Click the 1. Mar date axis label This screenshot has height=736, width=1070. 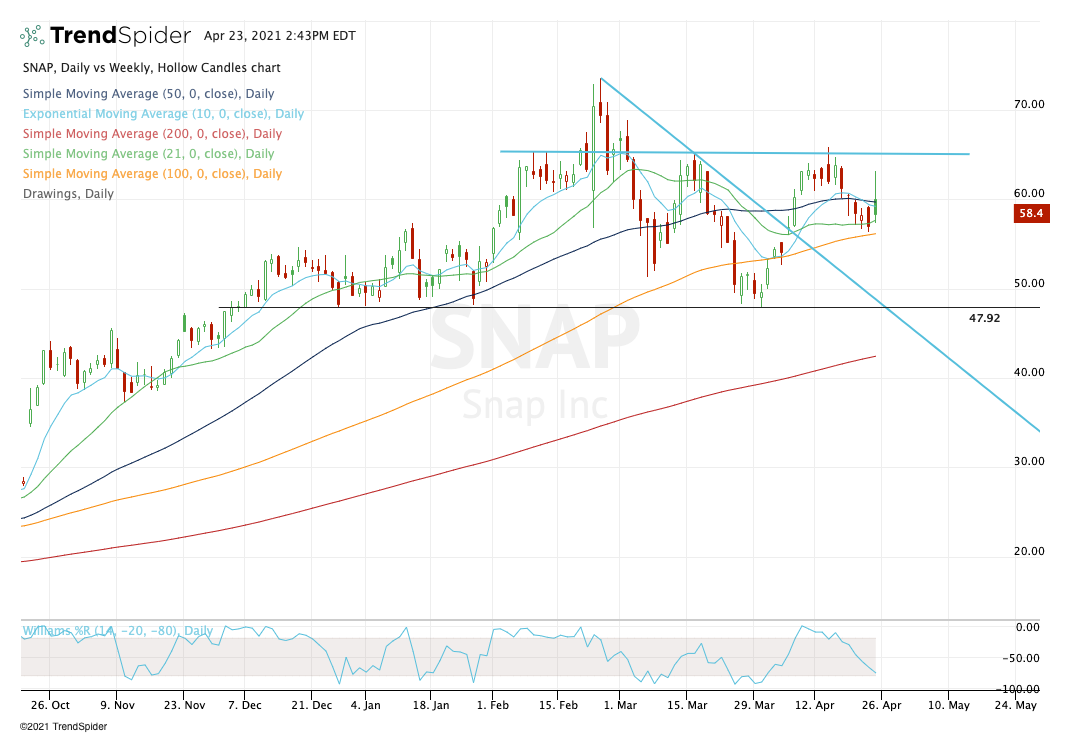[620, 705]
